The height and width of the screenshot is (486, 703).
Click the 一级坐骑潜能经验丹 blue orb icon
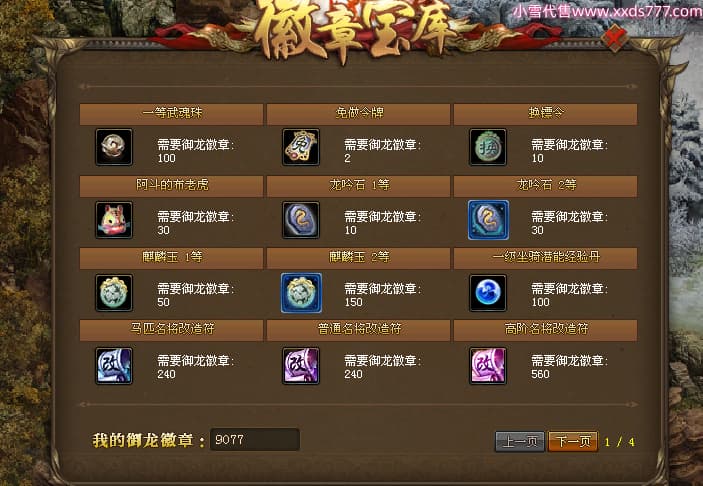pyautogui.click(x=488, y=293)
